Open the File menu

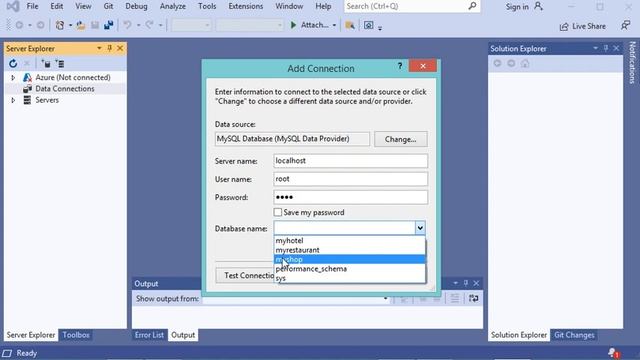[32, 6]
